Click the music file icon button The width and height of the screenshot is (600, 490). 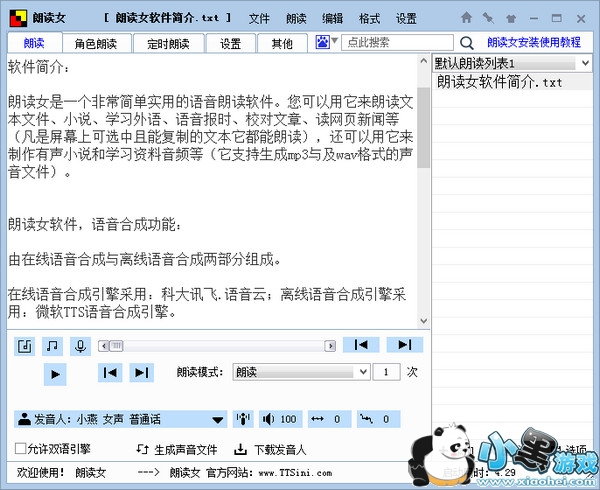pos(24,346)
